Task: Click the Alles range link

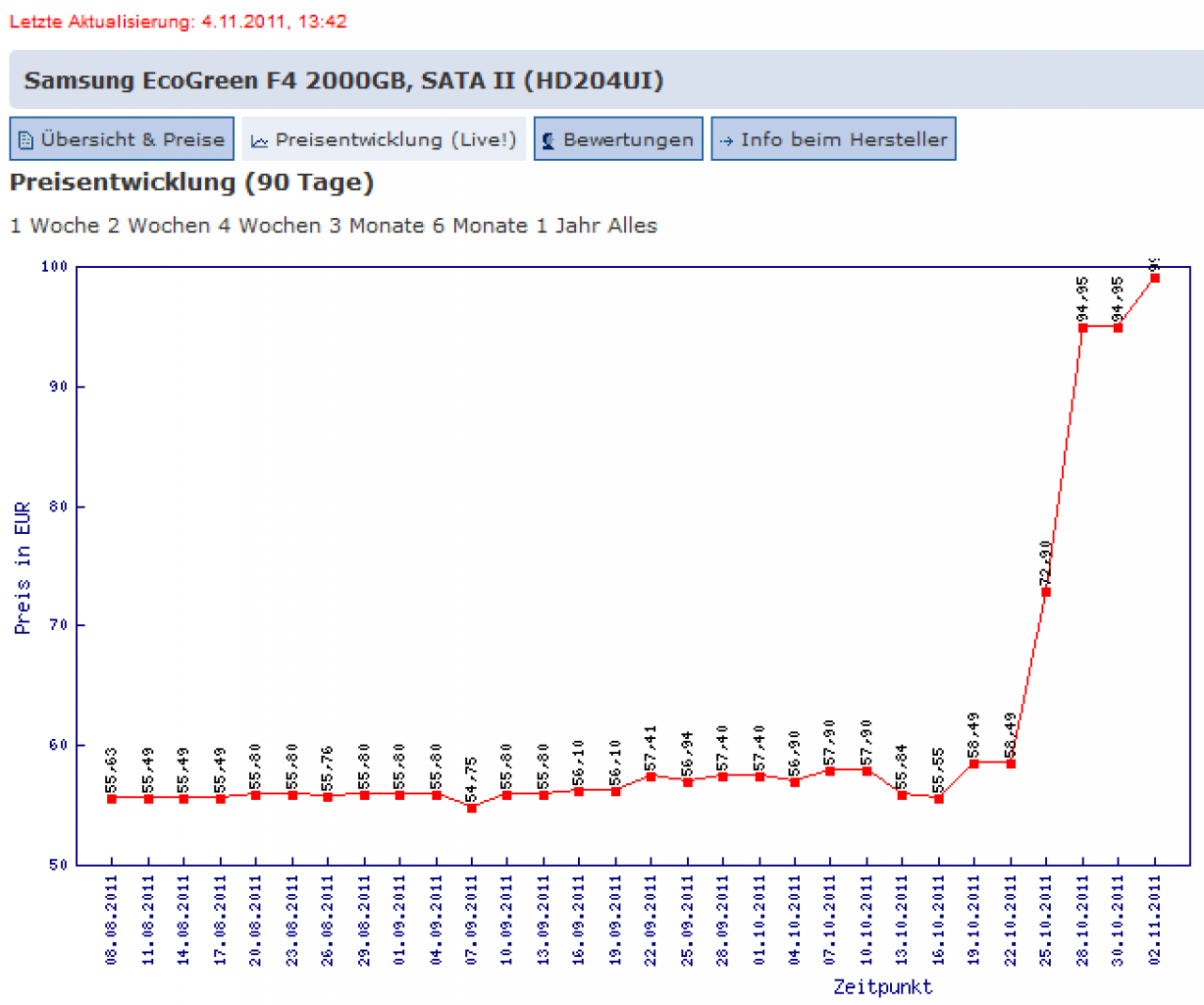Action: 632,226
